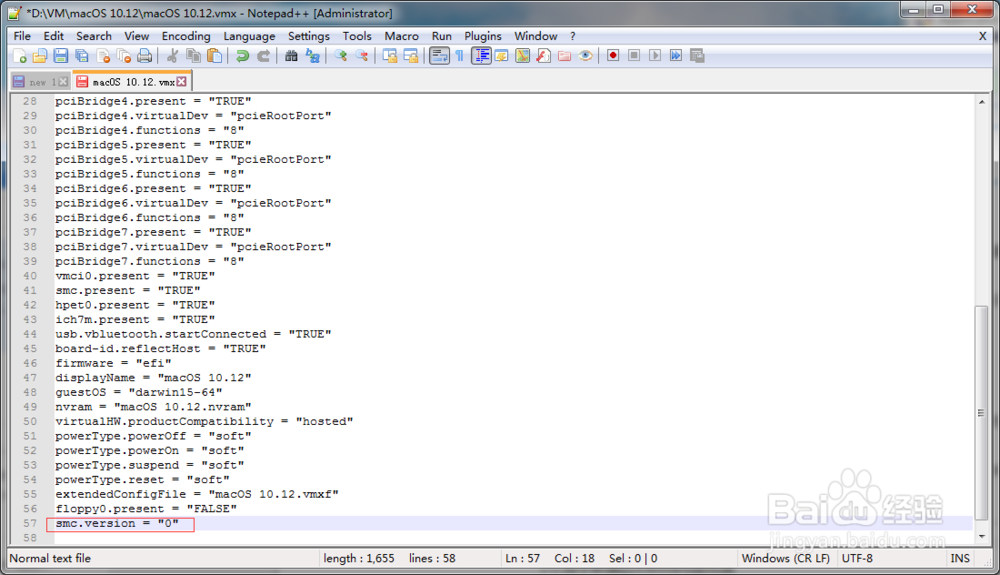Open Replace dialog icon
This screenshot has width=1000, height=575.
(x=312, y=56)
